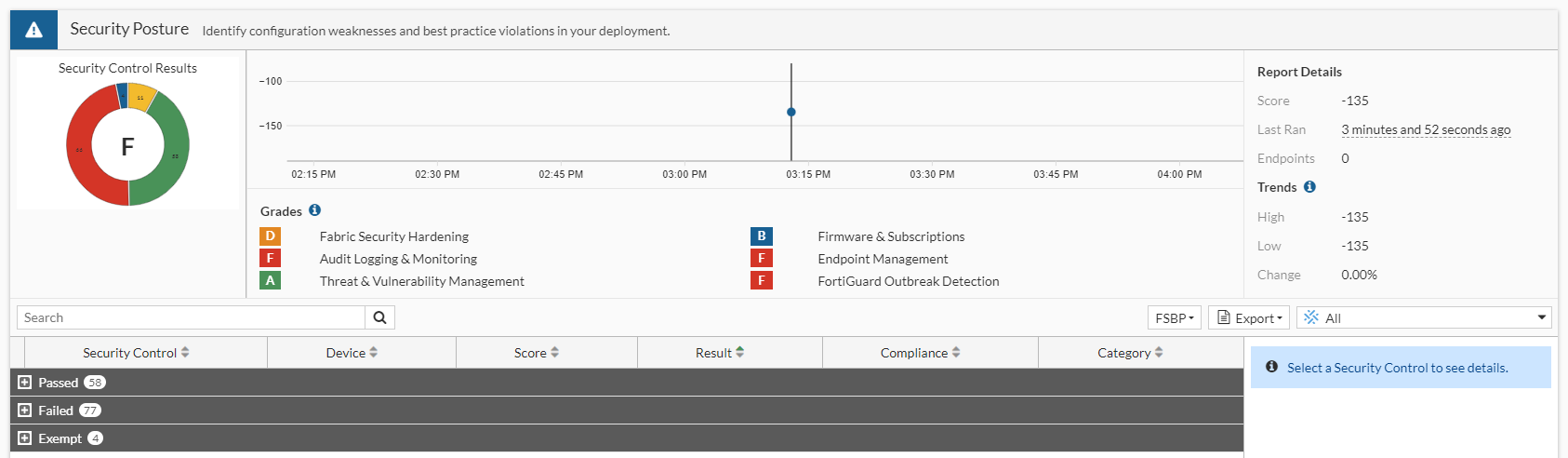The width and height of the screenshot is (1568, 458).
Task: Click the F grade badge for Endpoint Management
Action: click(x=762, y=259)
